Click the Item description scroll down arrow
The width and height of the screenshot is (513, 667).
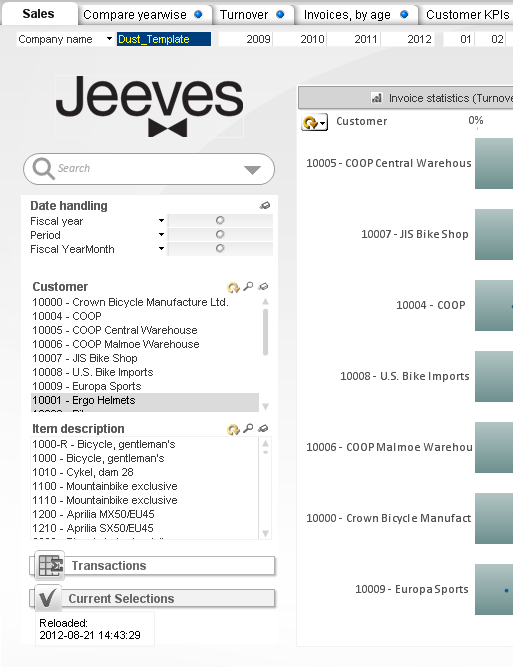[265, 533]
